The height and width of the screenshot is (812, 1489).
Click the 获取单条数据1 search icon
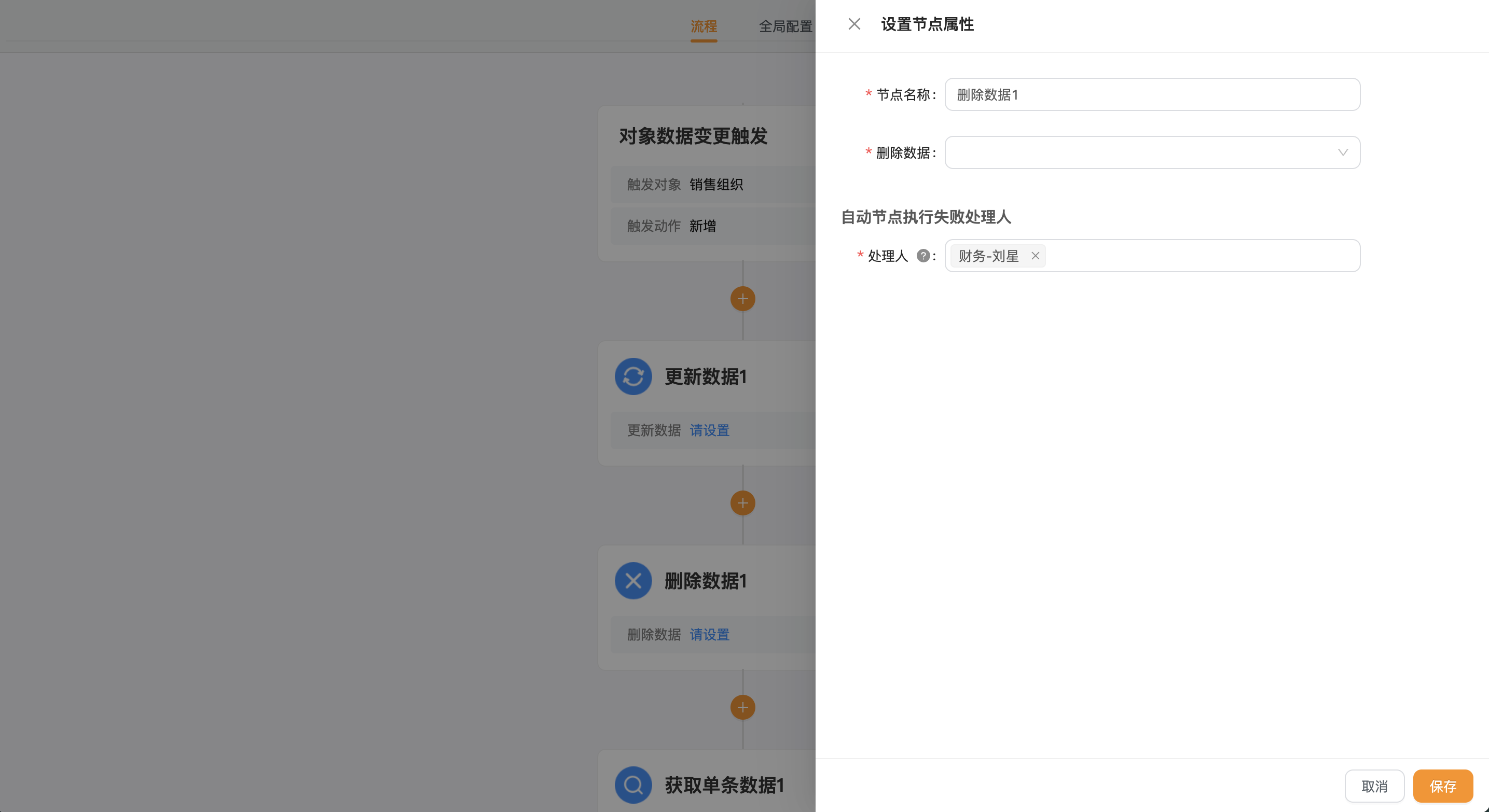point(633,786)
